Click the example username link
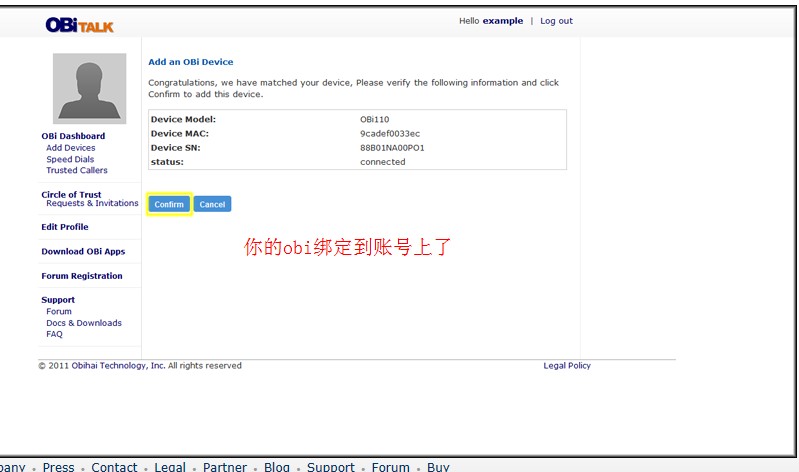 (503, 21)
